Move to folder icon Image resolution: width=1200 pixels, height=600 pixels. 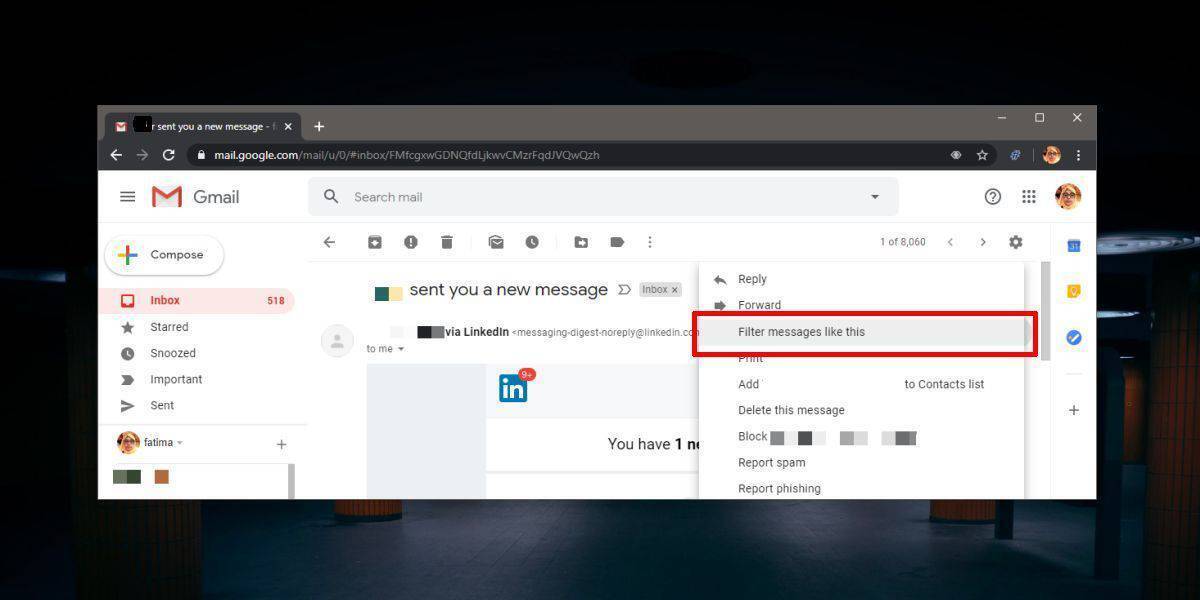(x=581, y=242)
